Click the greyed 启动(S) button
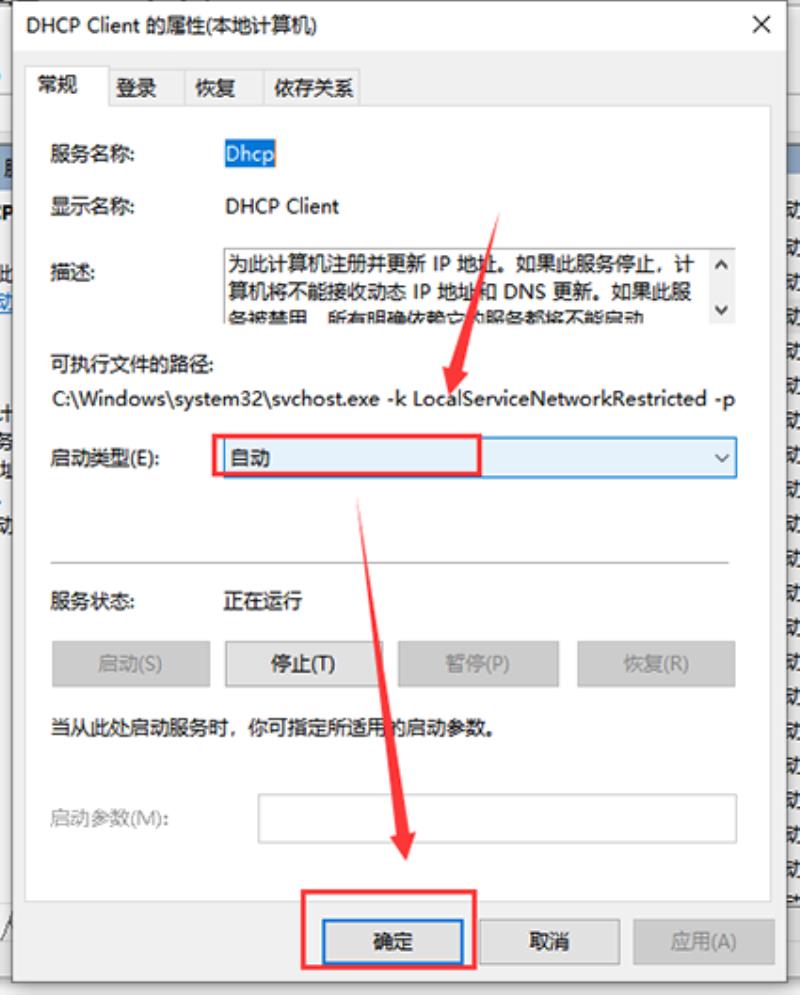This screenshot has width=800, height=995. pos(131,664)
